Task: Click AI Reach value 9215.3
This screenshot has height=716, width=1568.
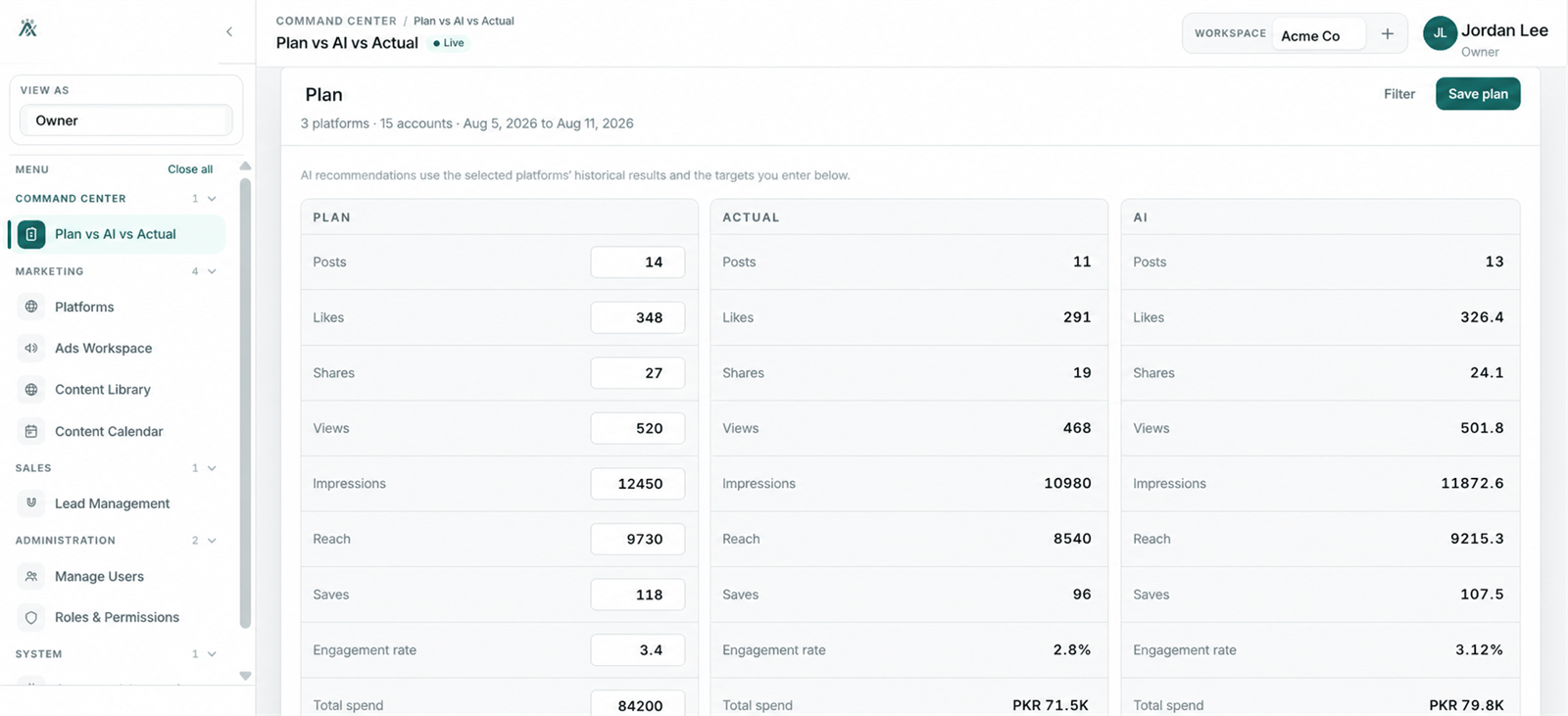Action: 1477,539
